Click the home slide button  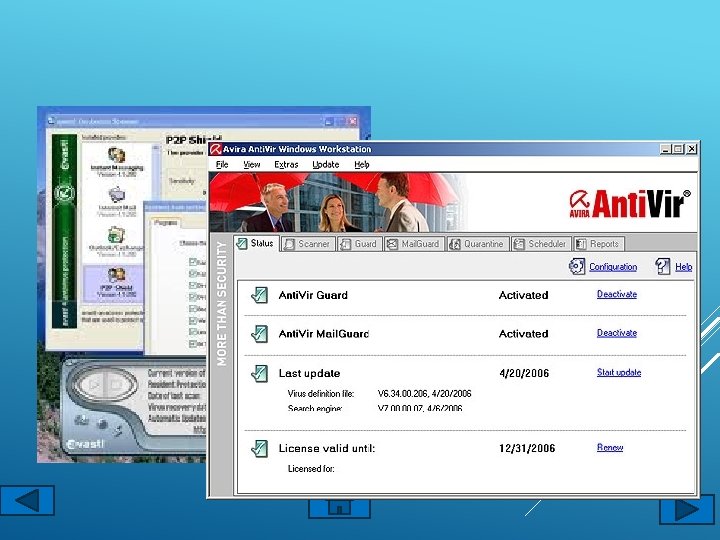tap(339, 507)
